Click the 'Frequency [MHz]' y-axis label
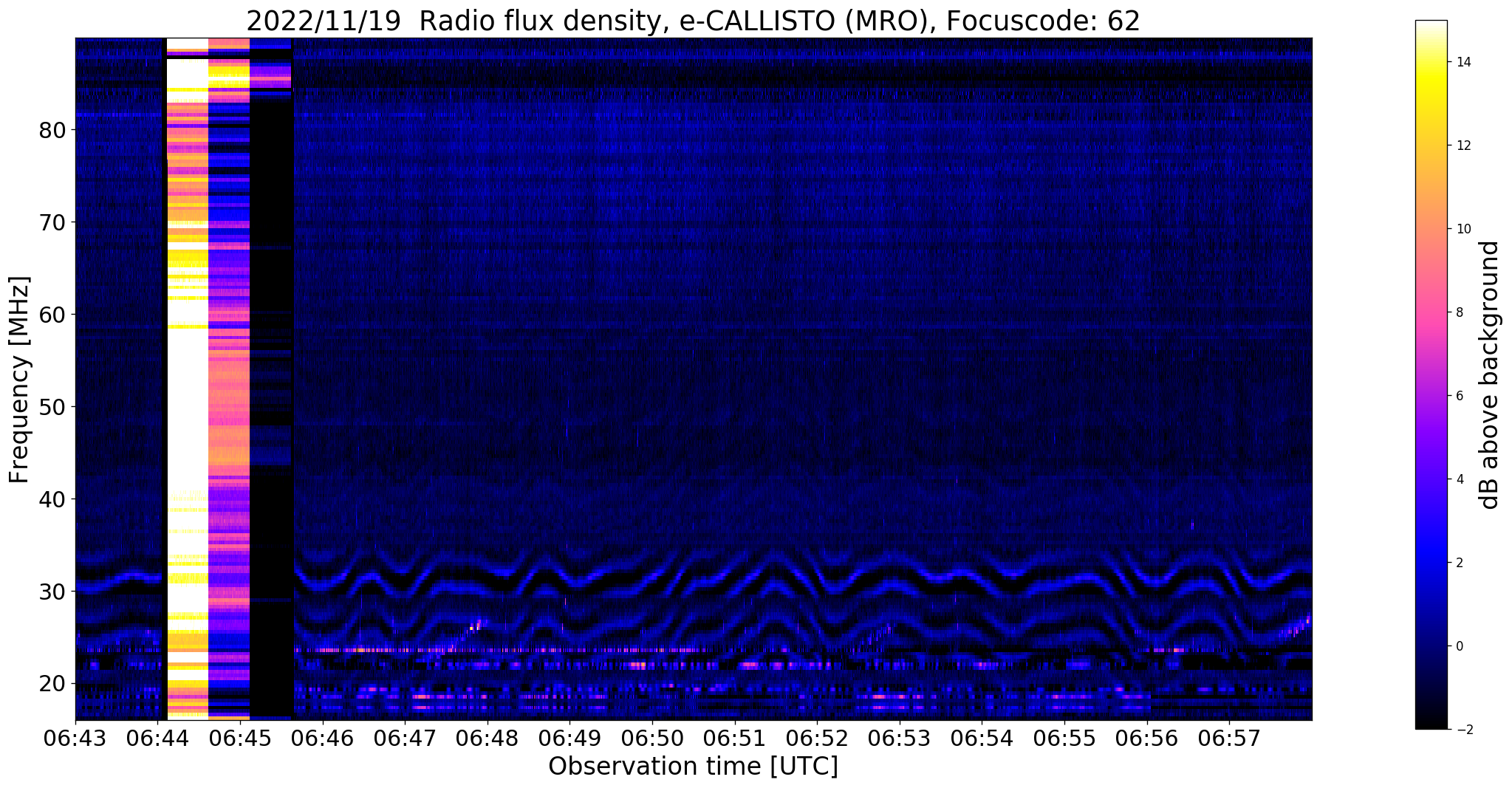This screenshot has width=1512, height=788. pyautogui.click(x=19, y=380)
